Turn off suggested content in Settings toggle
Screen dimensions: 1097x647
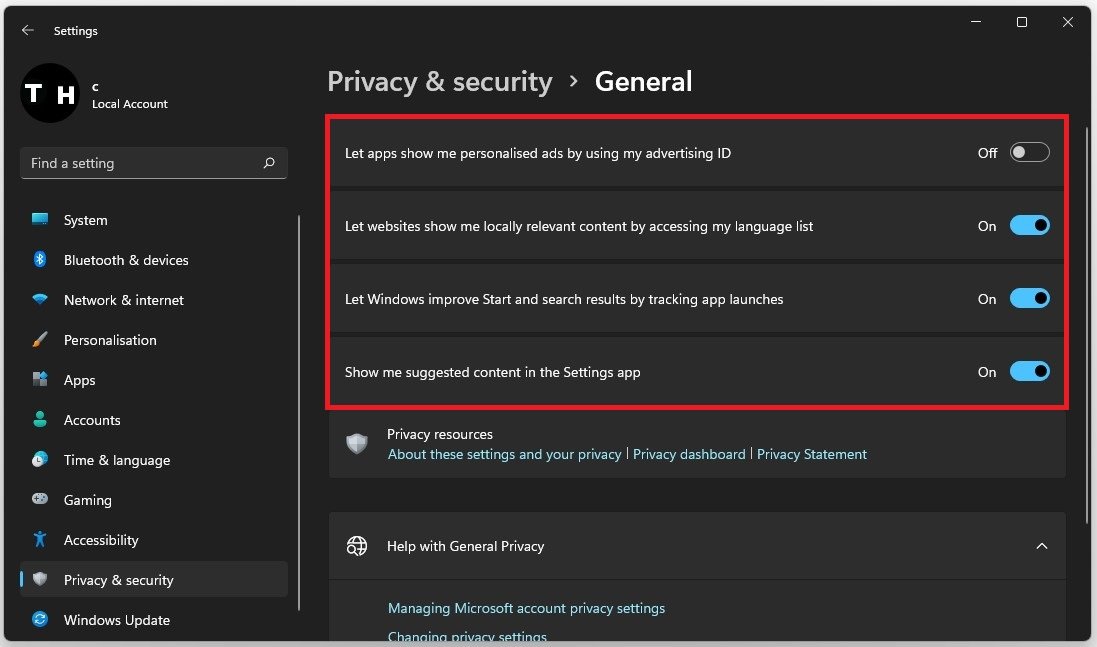point(1029,372)
